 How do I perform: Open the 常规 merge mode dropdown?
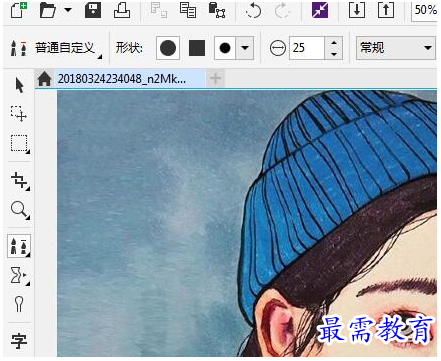(396, 48)
